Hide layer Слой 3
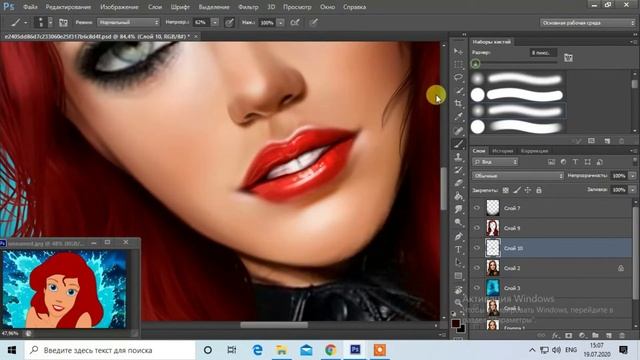This screenshot has height=360, width=640. [477, 288]
